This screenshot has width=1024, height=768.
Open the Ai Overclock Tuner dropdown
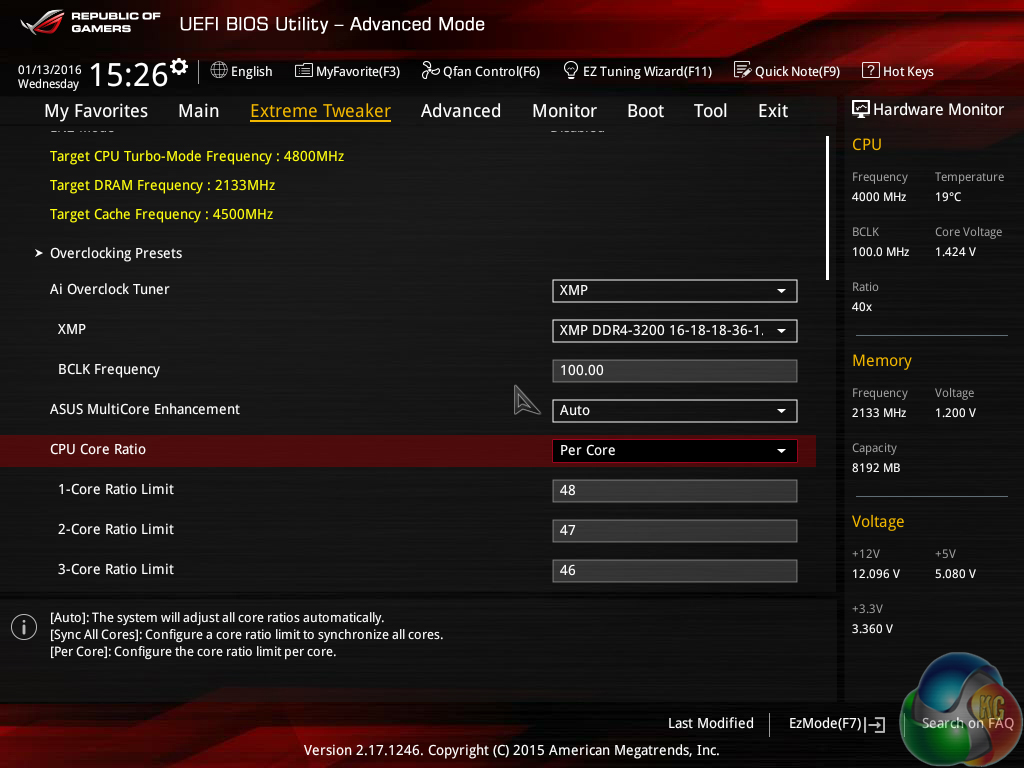pos(675,291)
